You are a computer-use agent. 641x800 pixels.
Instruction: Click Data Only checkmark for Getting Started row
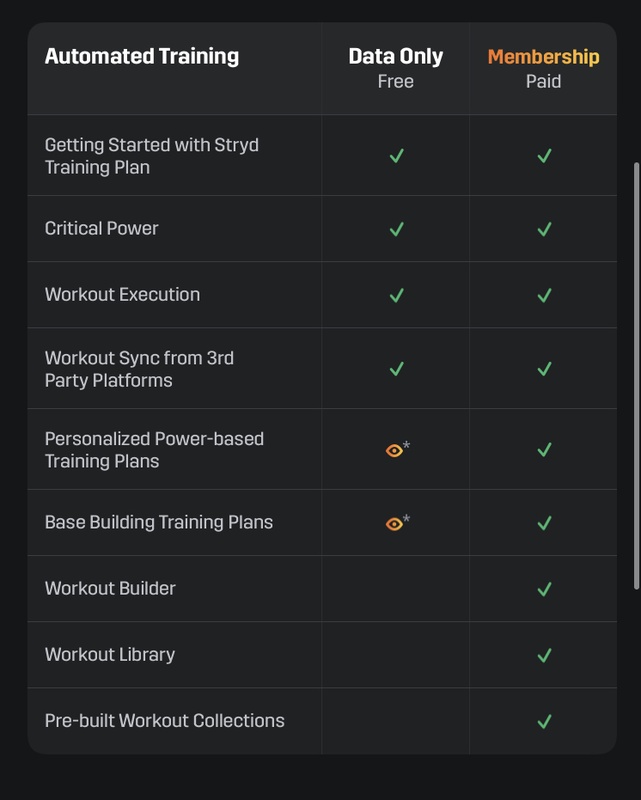(x=396, y=156)
